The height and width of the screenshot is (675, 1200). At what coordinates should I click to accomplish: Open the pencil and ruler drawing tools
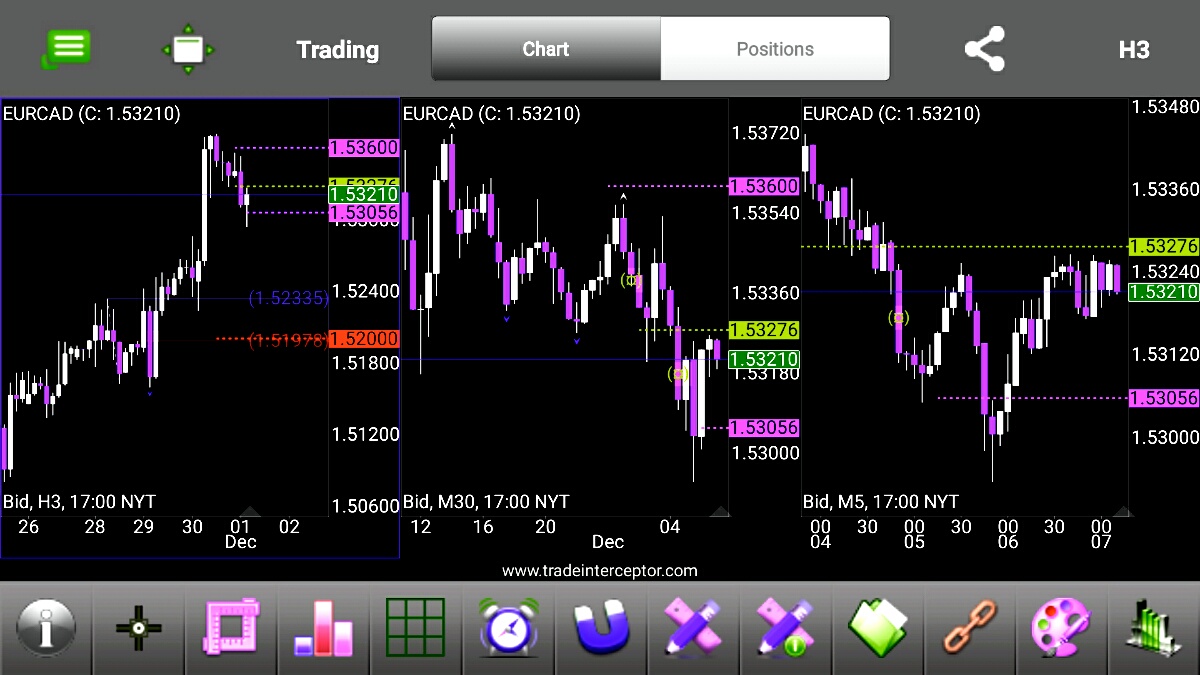pyautogui.click(x=693, y=628)
